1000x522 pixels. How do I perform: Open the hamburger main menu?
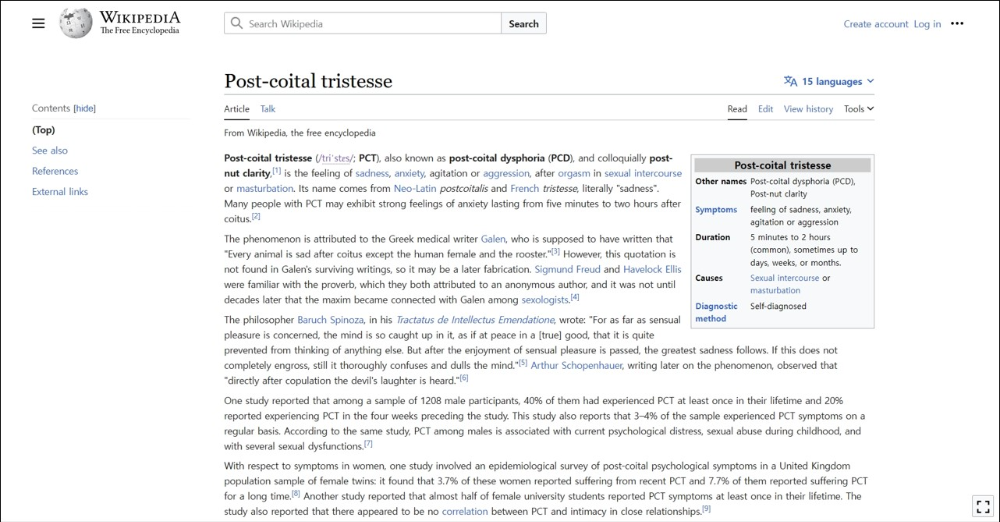coord(38,24)
